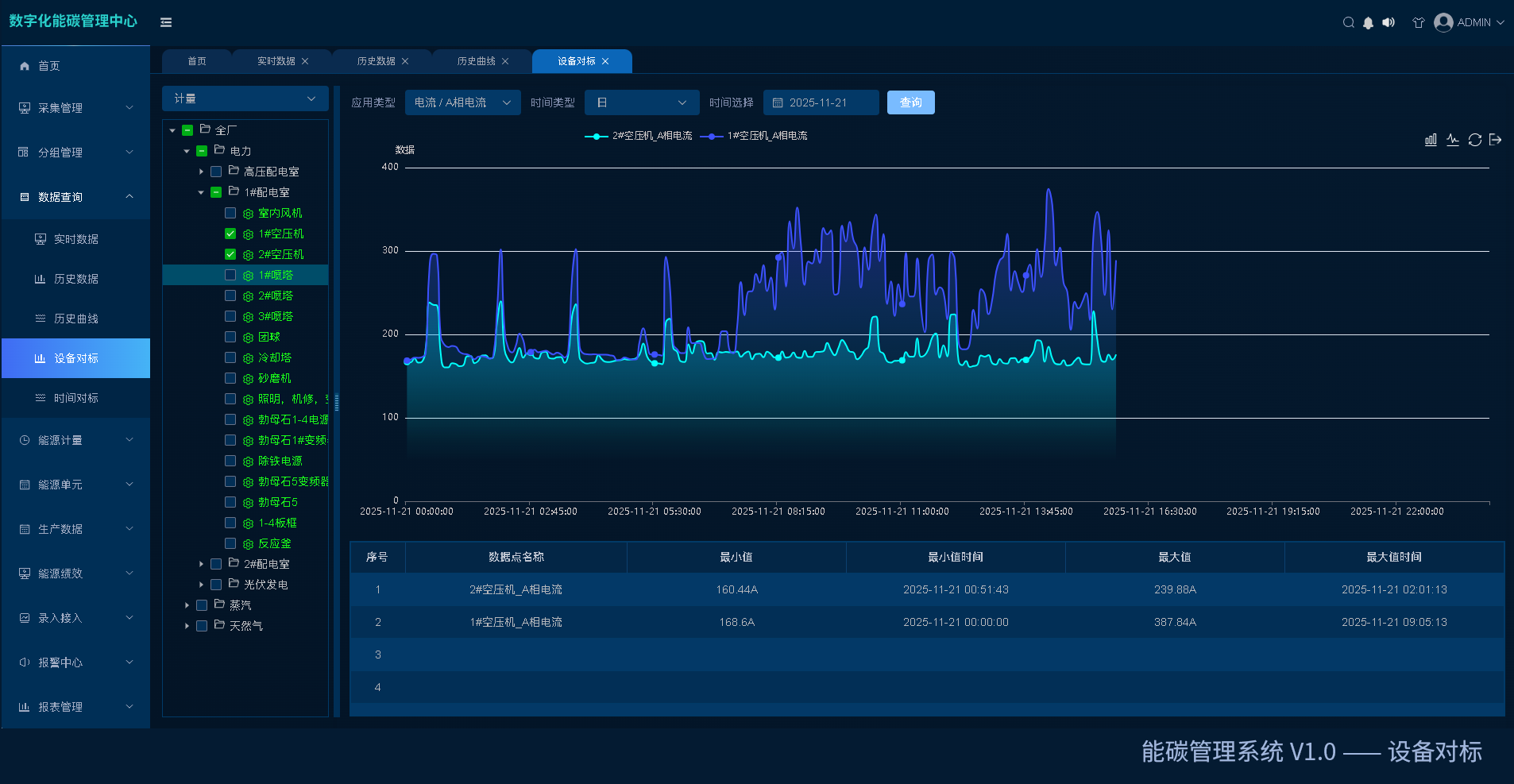
Task: Click the sound speaker icon in header
Action: [x=1388, y=22]
